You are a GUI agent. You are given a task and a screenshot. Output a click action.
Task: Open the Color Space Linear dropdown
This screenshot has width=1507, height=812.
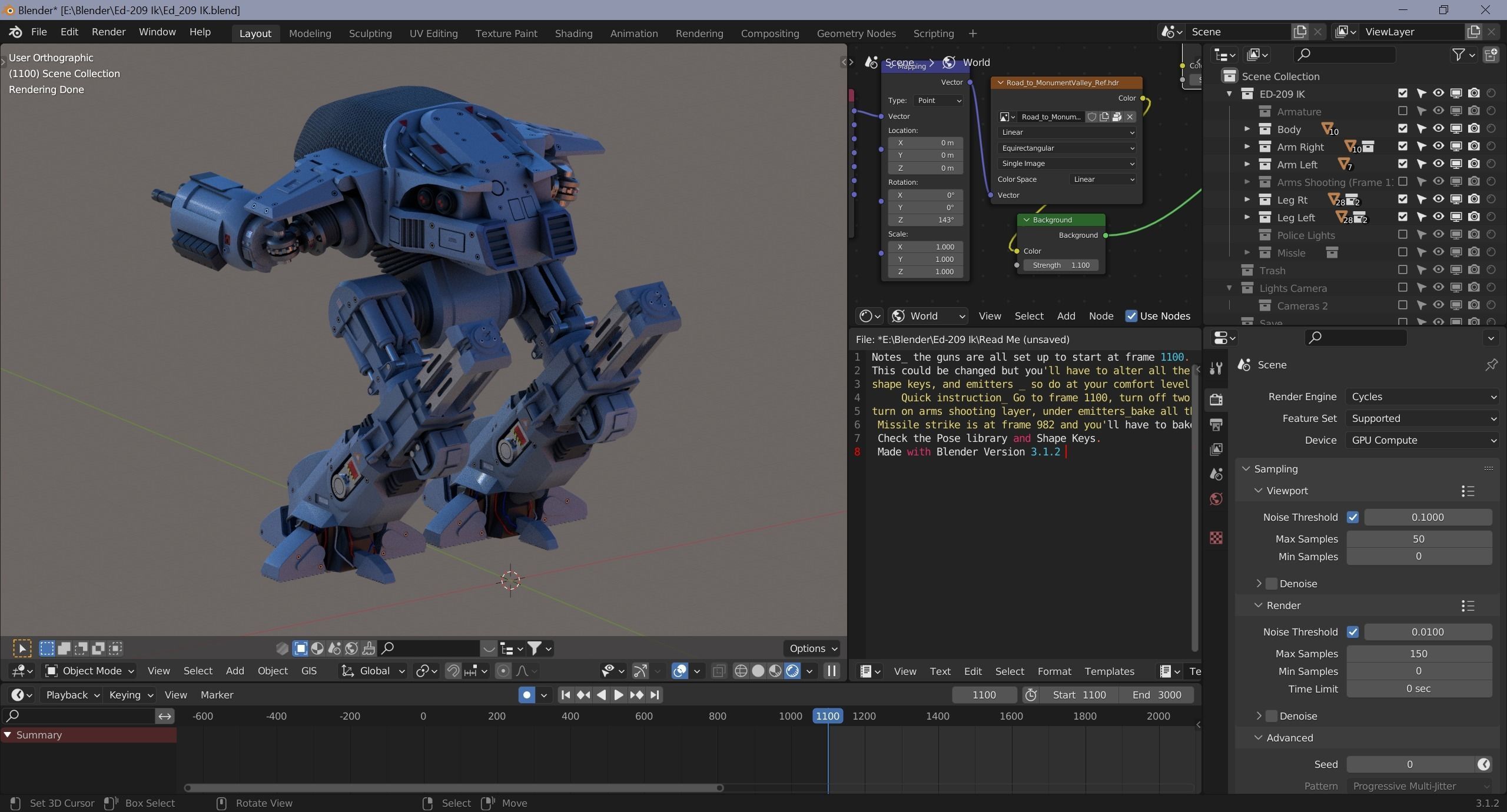[x=1102, y=179]
